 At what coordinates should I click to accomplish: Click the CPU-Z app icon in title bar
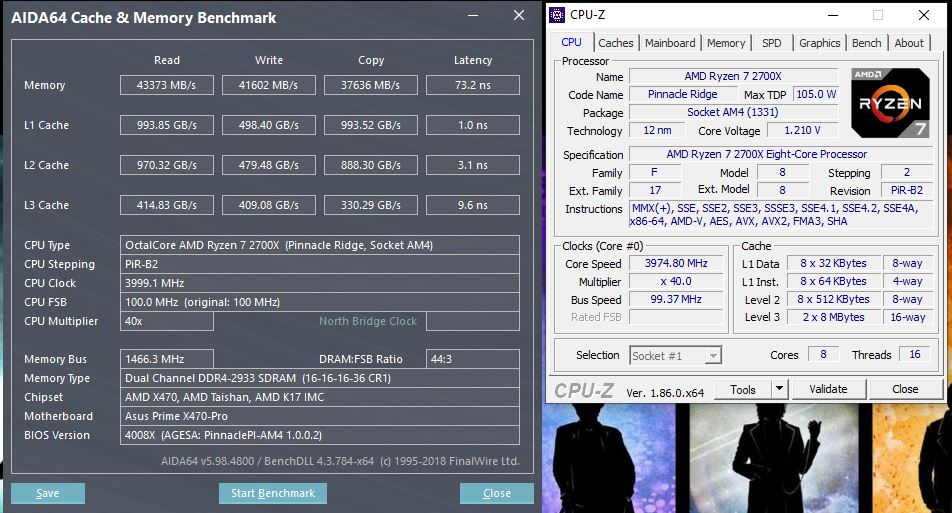[x=557, y=15]
